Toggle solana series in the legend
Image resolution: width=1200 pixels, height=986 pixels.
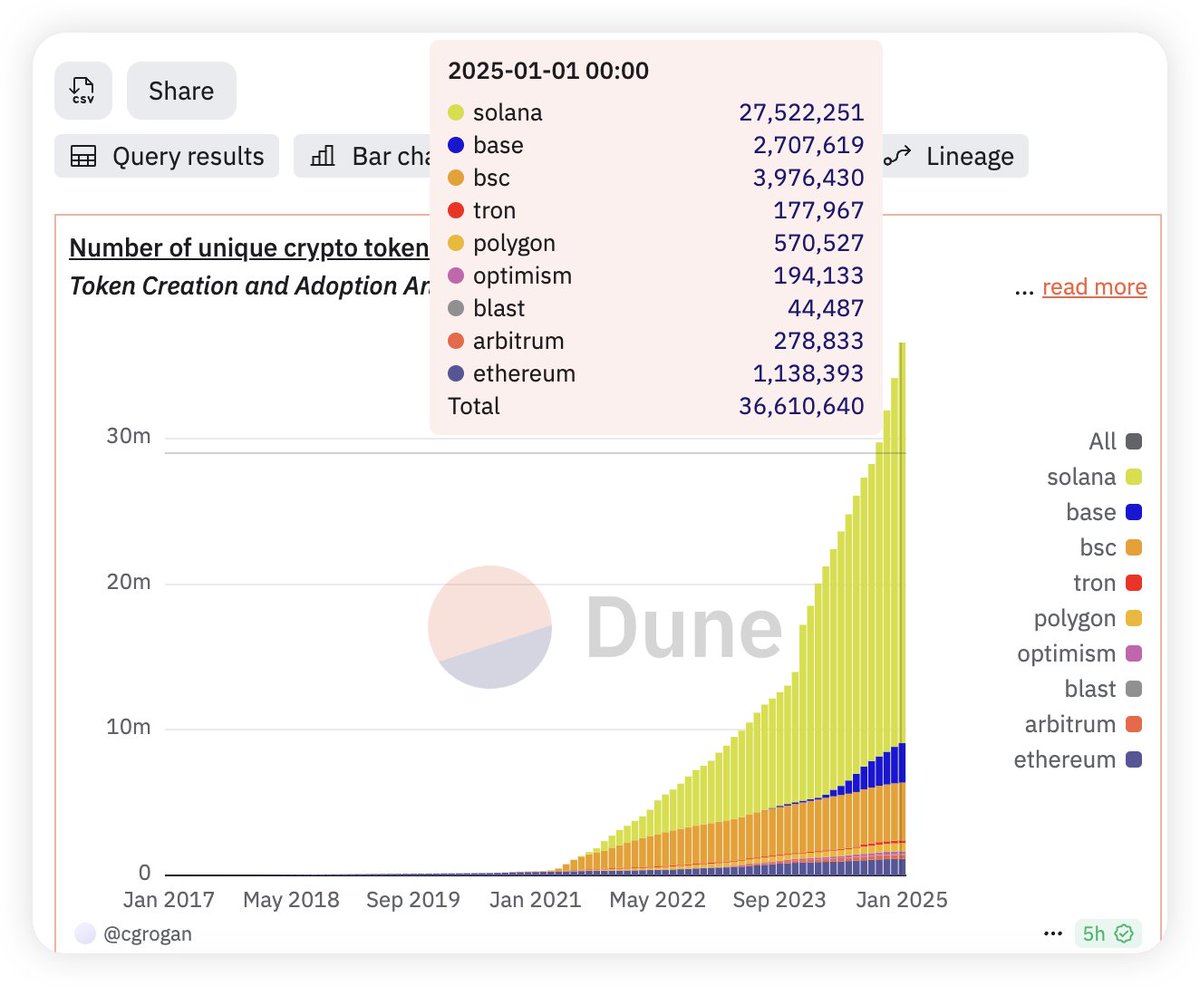[1094, 477]
